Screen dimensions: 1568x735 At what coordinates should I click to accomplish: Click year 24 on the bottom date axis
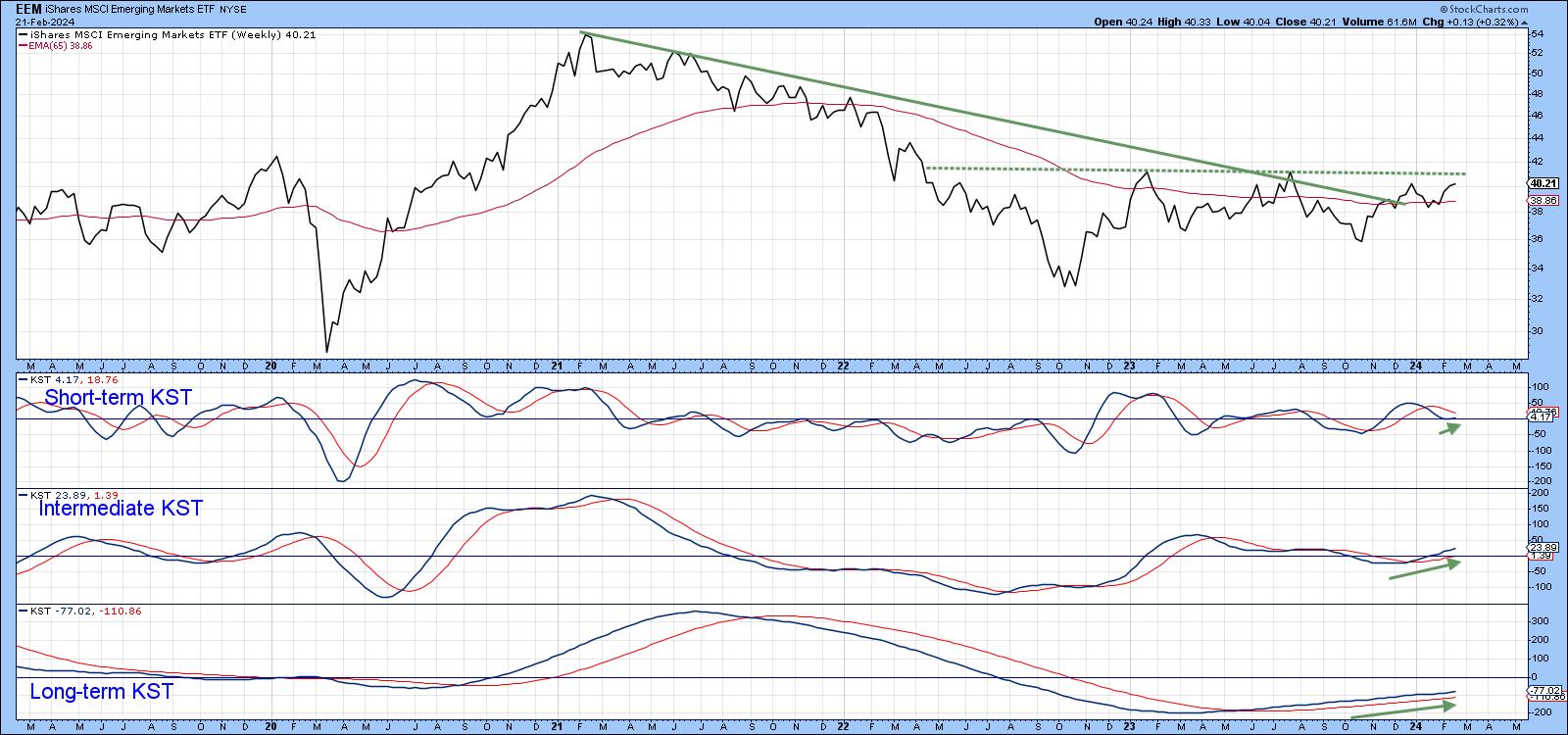point(1416,727)
